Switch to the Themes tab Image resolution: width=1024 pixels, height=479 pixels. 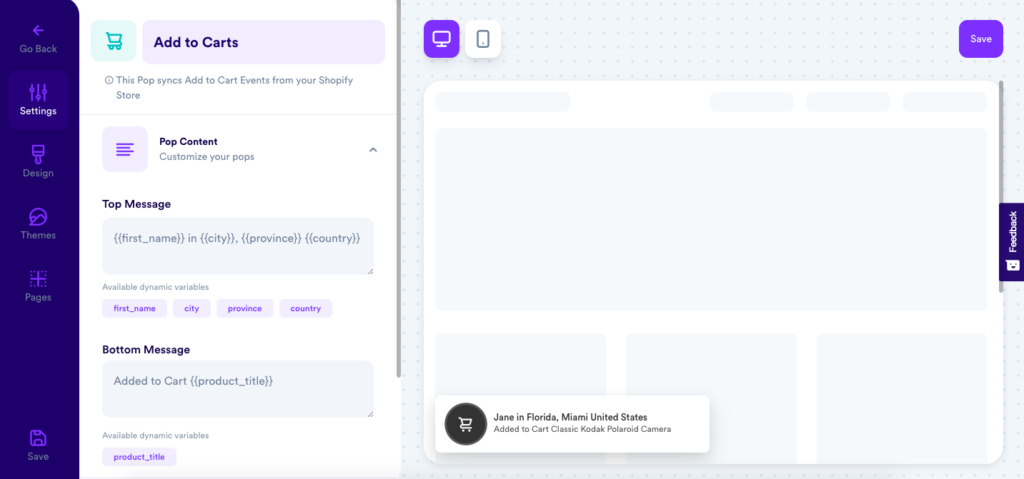[x=38, y=224]
